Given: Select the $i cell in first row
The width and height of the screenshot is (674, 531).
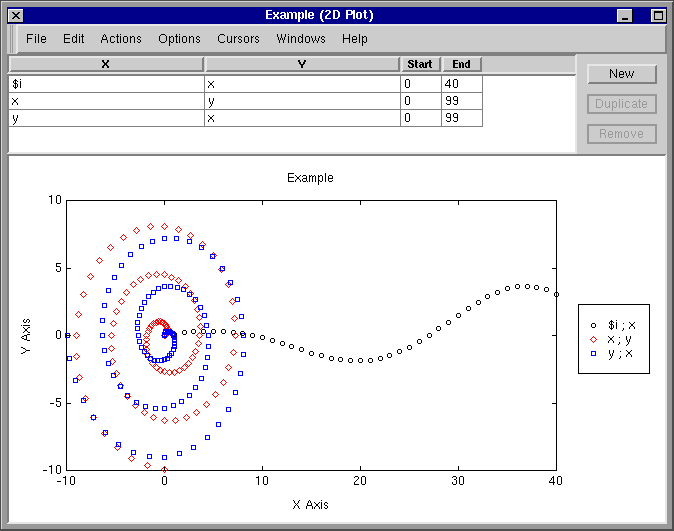Looking at the screenshot, I should click(x=106, y=85).
